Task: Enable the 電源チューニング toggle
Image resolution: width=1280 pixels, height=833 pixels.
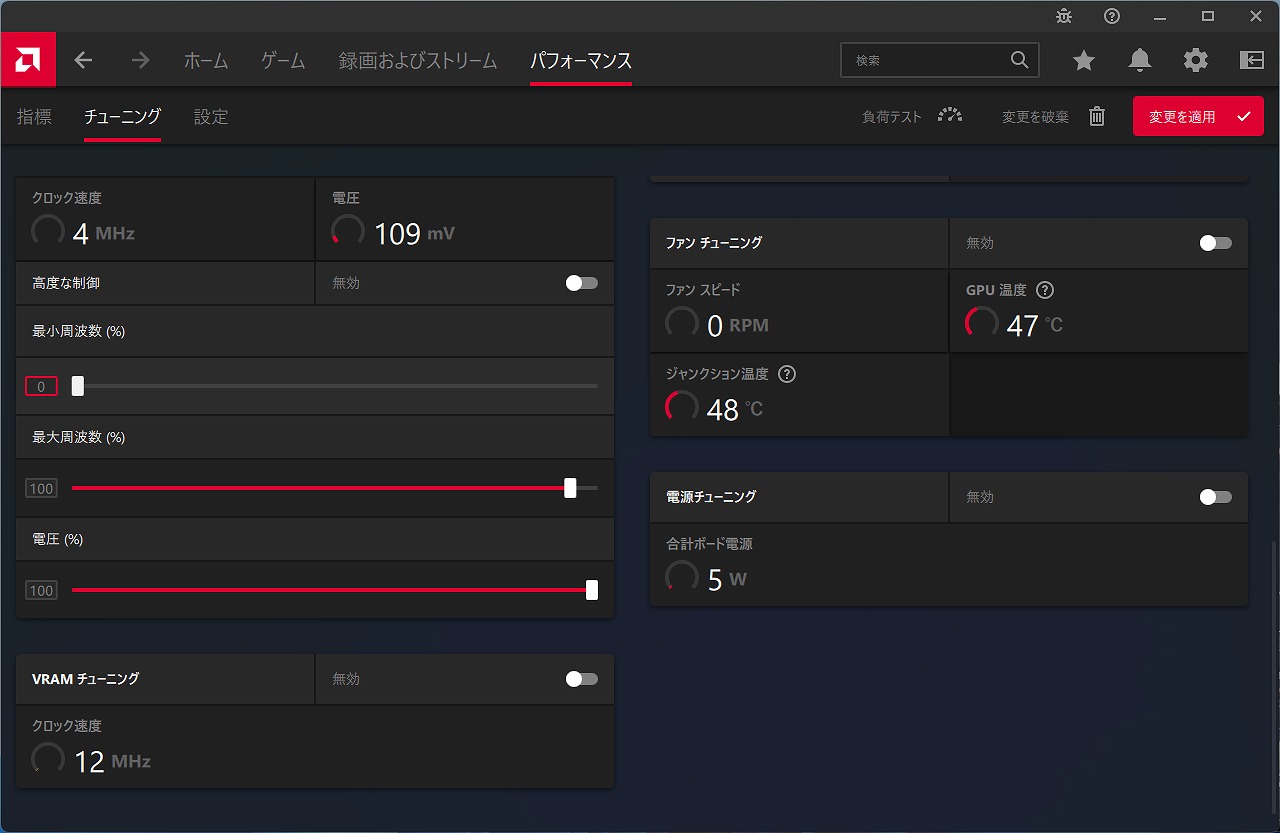Action: (1215, 497)
